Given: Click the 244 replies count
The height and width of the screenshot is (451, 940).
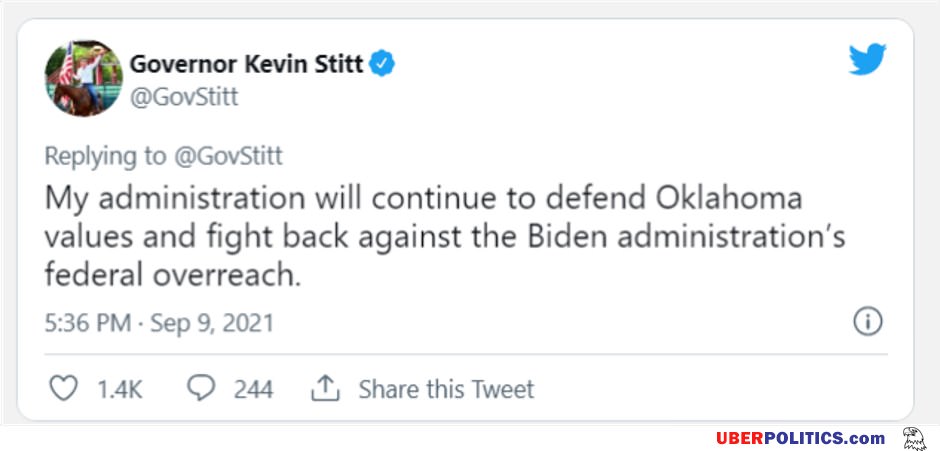Looking at the screenshot, I should 253,389.
